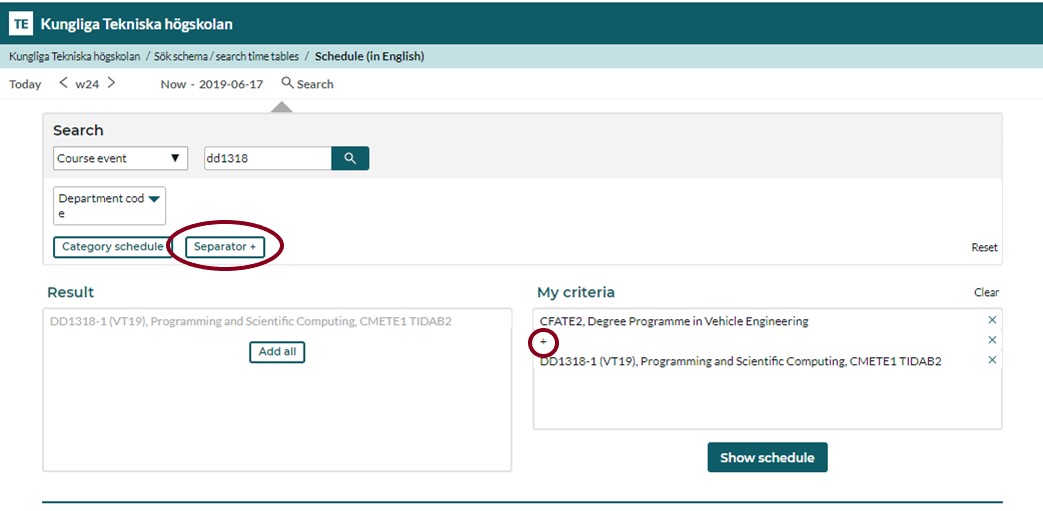This screenshot has height=511, width=1043.
Task: Click the Separator + button
Action: tap(225, 247)
